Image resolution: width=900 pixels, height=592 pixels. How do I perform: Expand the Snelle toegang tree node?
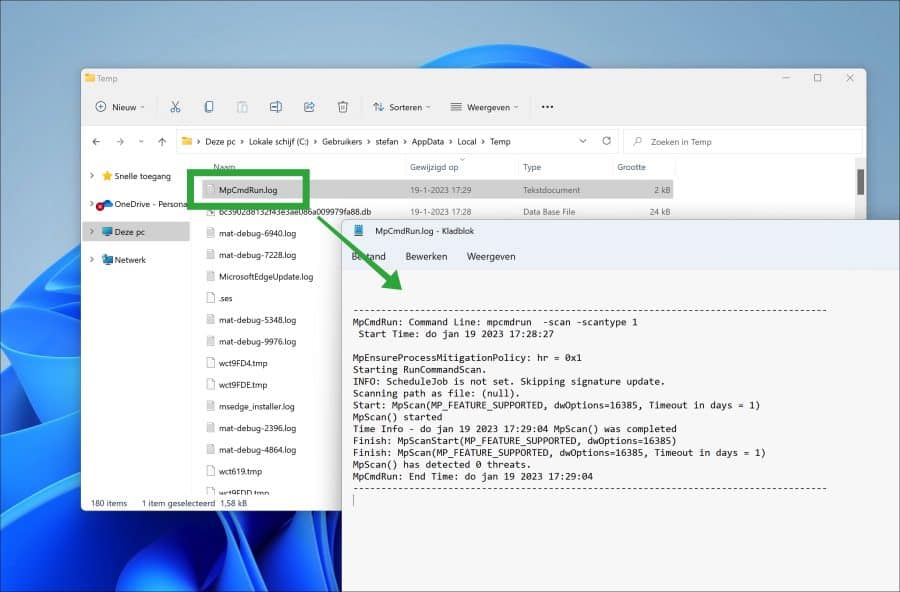[x=92, y=176]
